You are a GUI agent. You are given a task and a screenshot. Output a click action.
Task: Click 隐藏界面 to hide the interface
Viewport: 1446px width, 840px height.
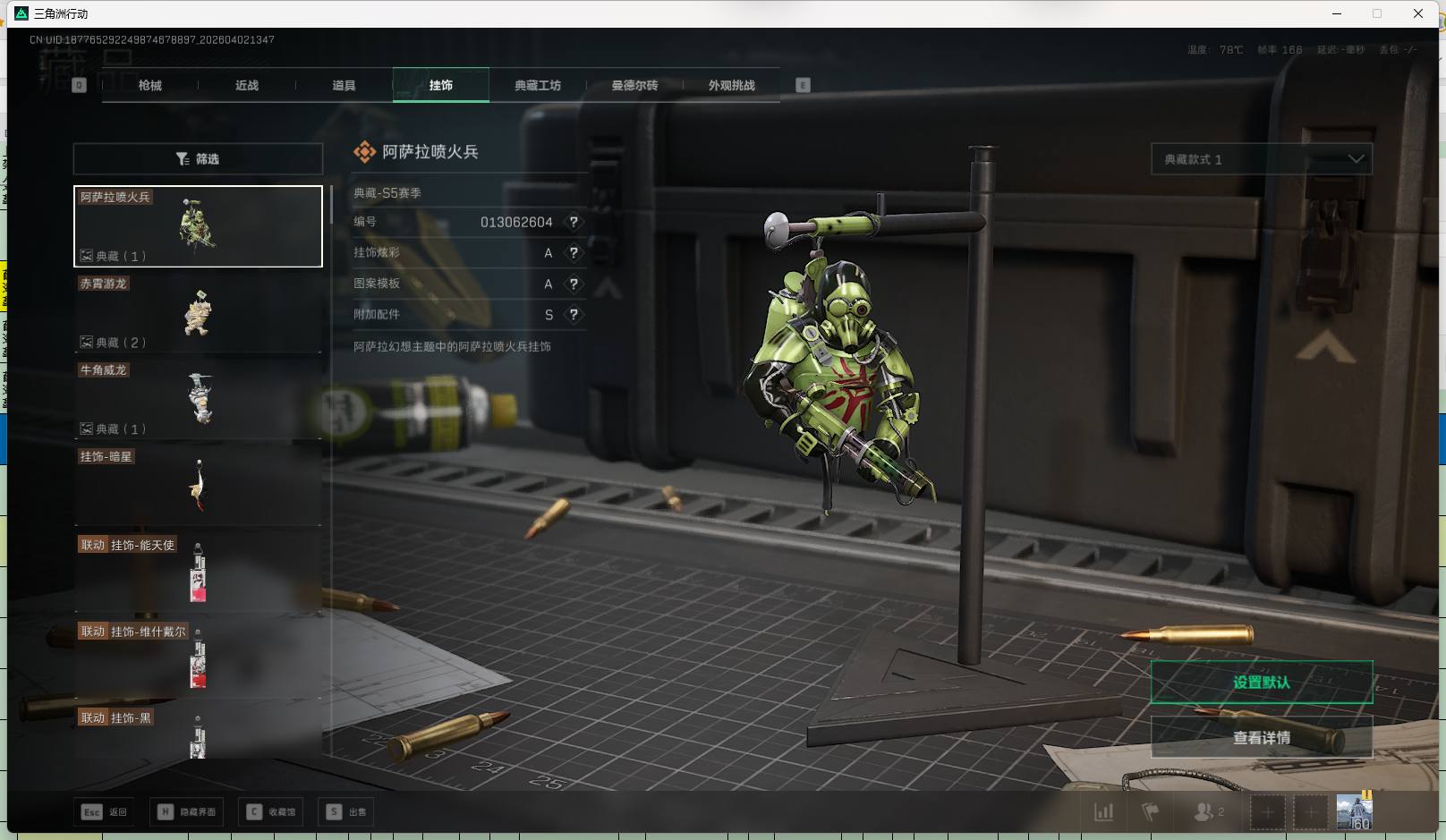188,812
